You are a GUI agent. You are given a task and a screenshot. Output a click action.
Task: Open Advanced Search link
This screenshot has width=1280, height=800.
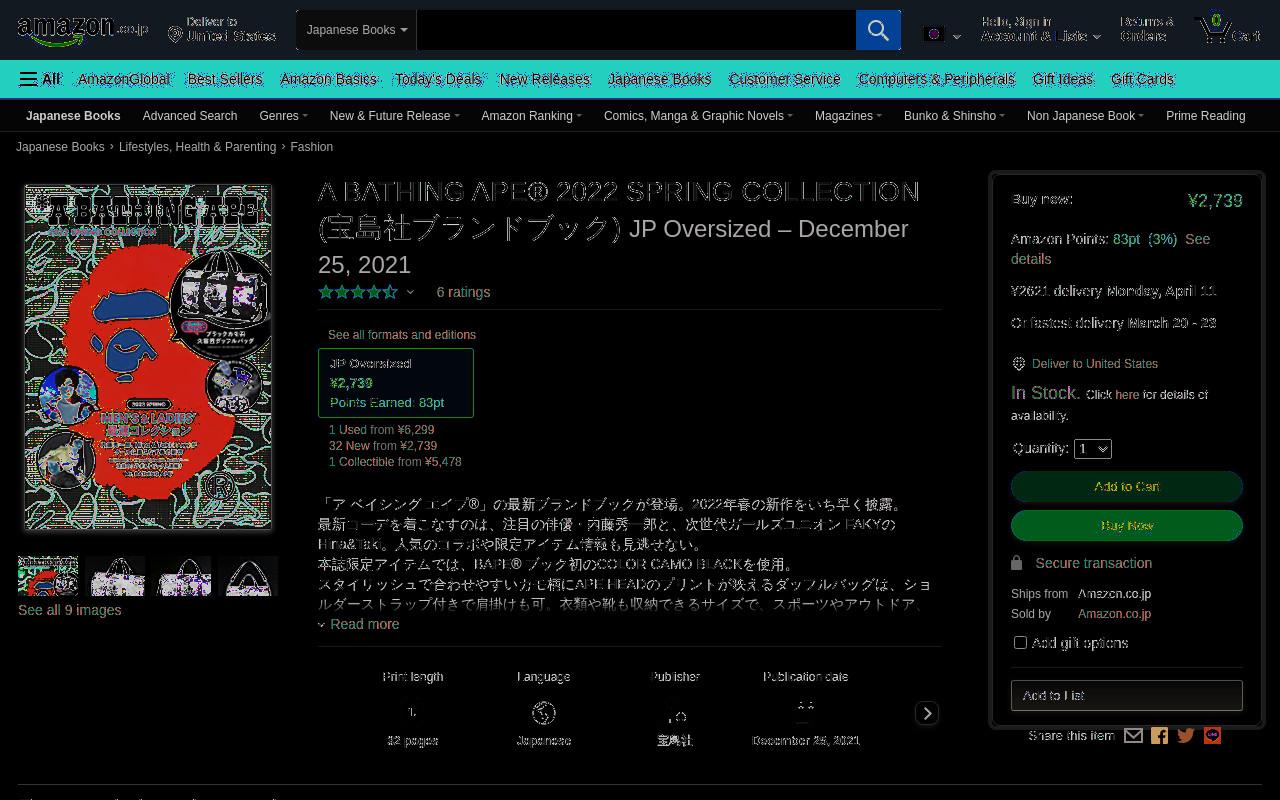point(190,116)
